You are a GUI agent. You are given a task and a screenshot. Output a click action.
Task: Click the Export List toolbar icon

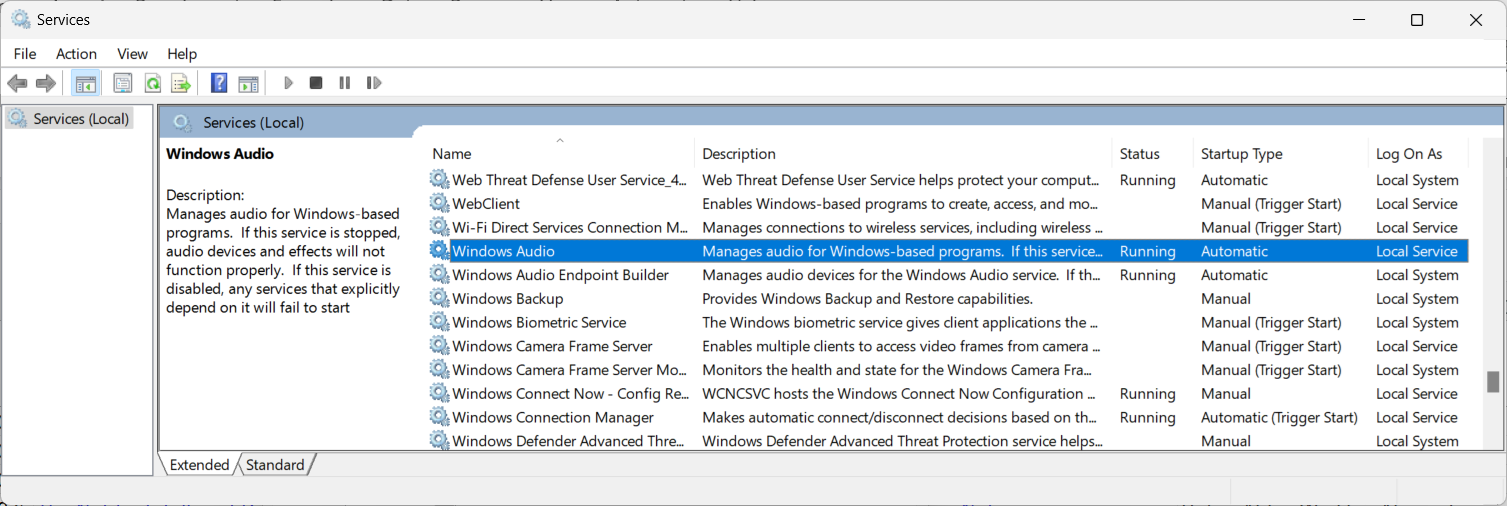tap(180, 83)
